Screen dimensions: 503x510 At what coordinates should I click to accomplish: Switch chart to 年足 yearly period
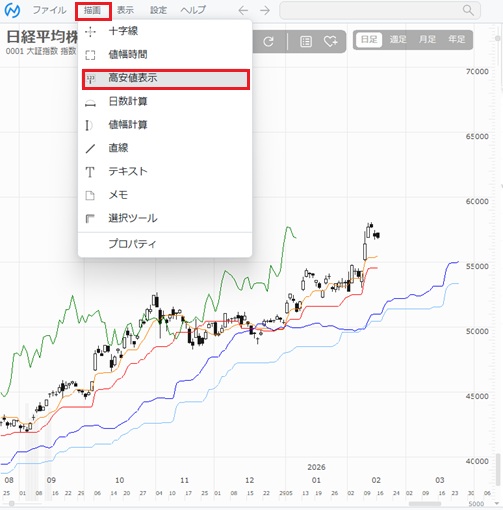(457, 40)
